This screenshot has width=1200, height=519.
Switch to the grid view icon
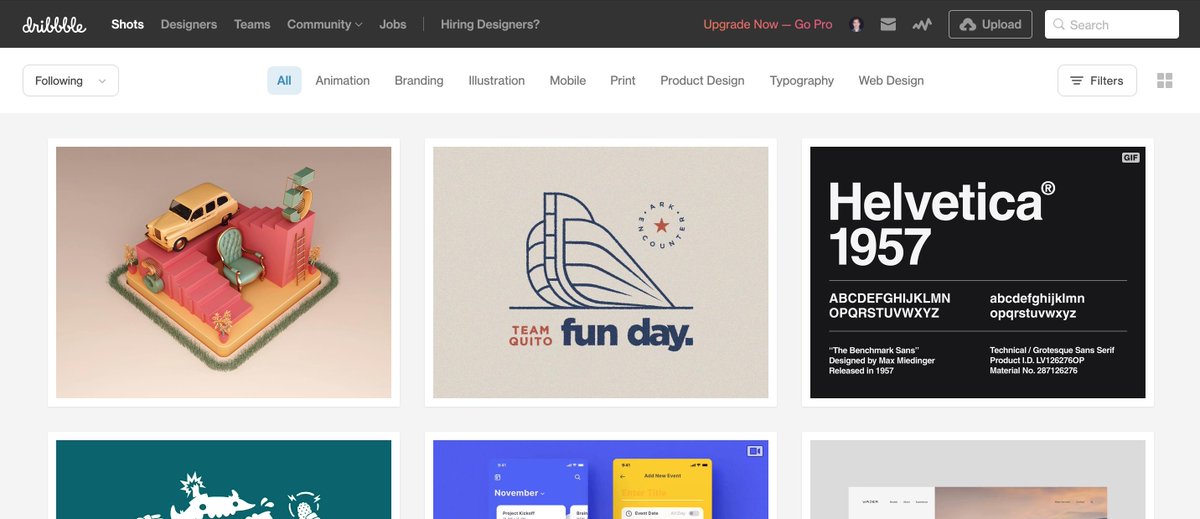pyautogui.click(x=1164, y=81)
